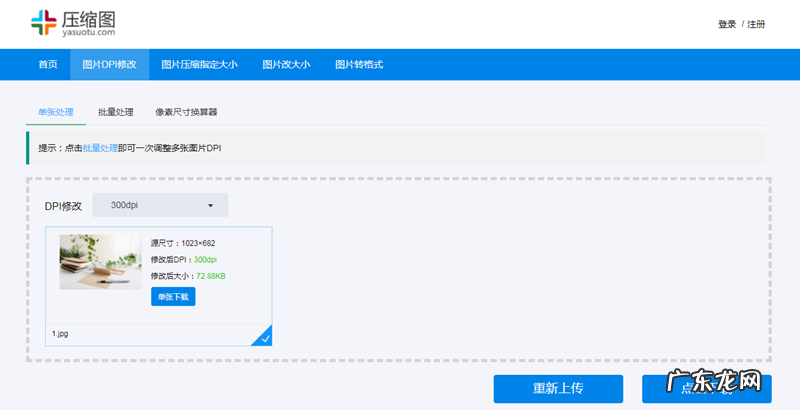Click the uploaded plant photo thumbnail

point(101,262)
